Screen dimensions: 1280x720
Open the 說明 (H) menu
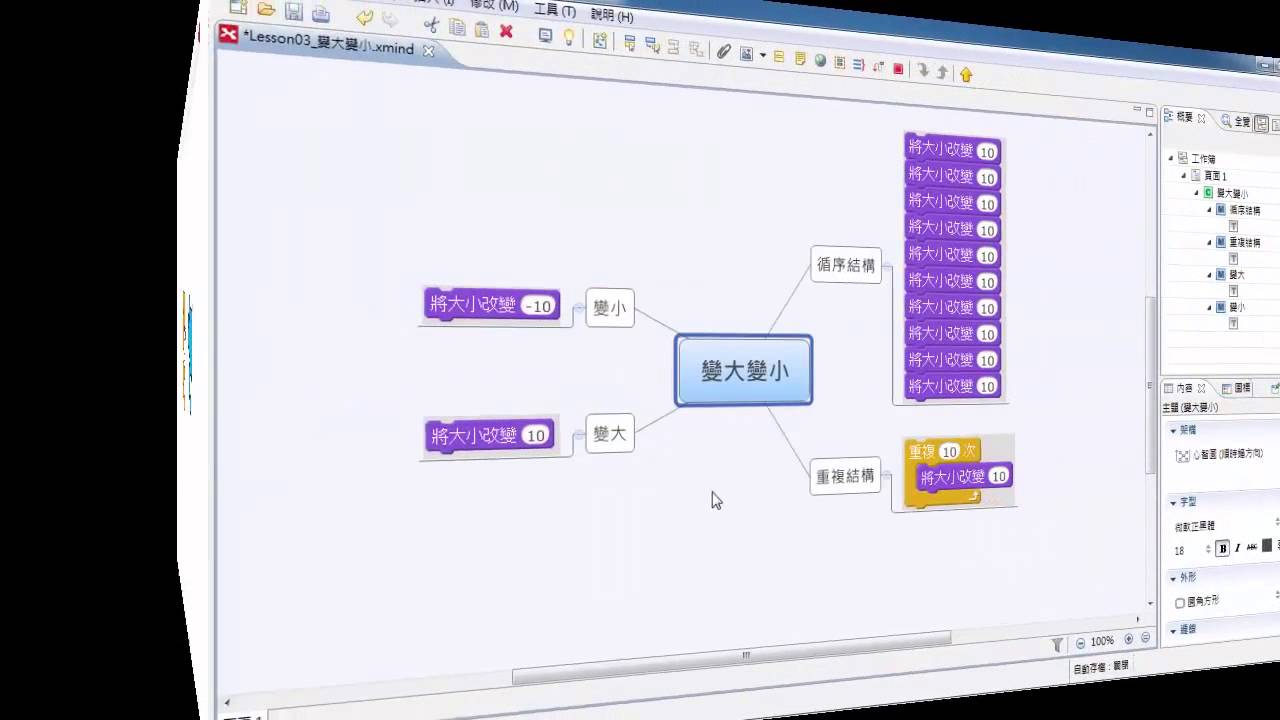[612, 15]
